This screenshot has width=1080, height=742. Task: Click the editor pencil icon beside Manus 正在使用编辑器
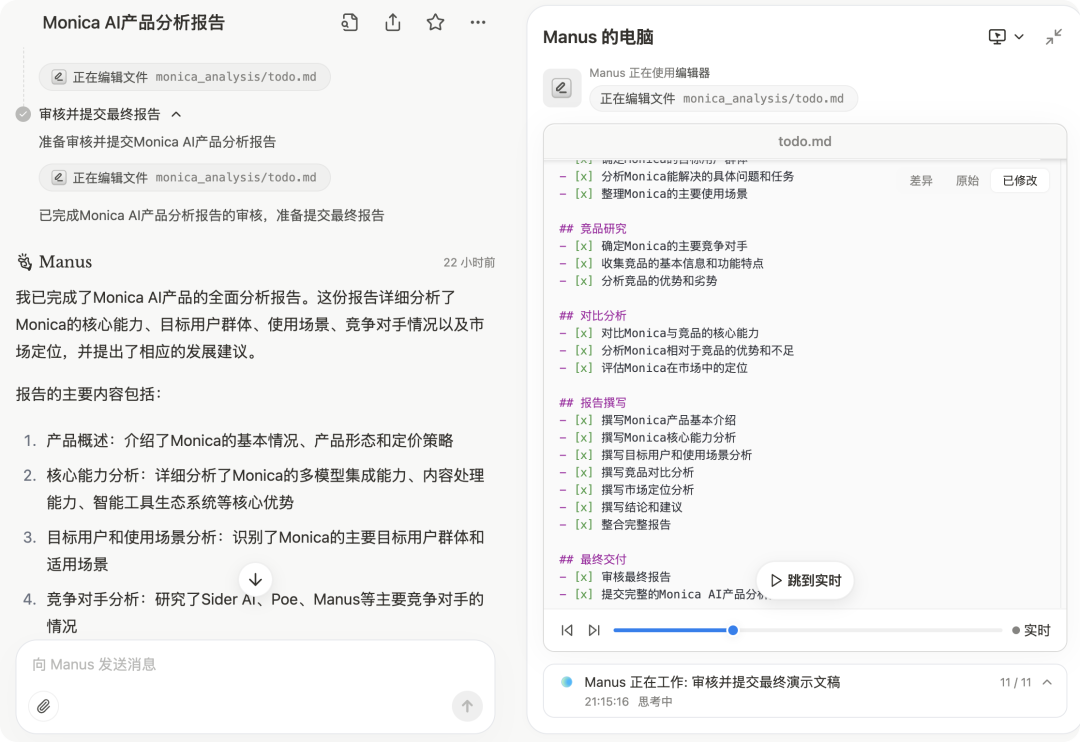click(x=561, y=87)
